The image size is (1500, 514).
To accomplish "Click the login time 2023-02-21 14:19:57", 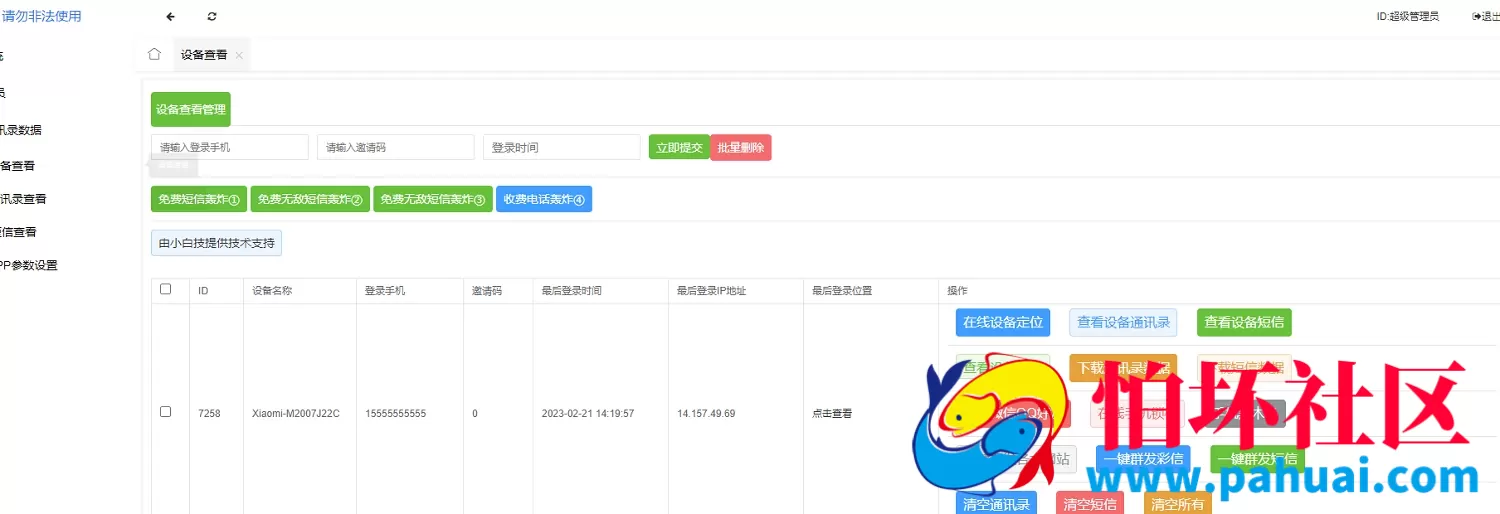I will pos(588,413).
